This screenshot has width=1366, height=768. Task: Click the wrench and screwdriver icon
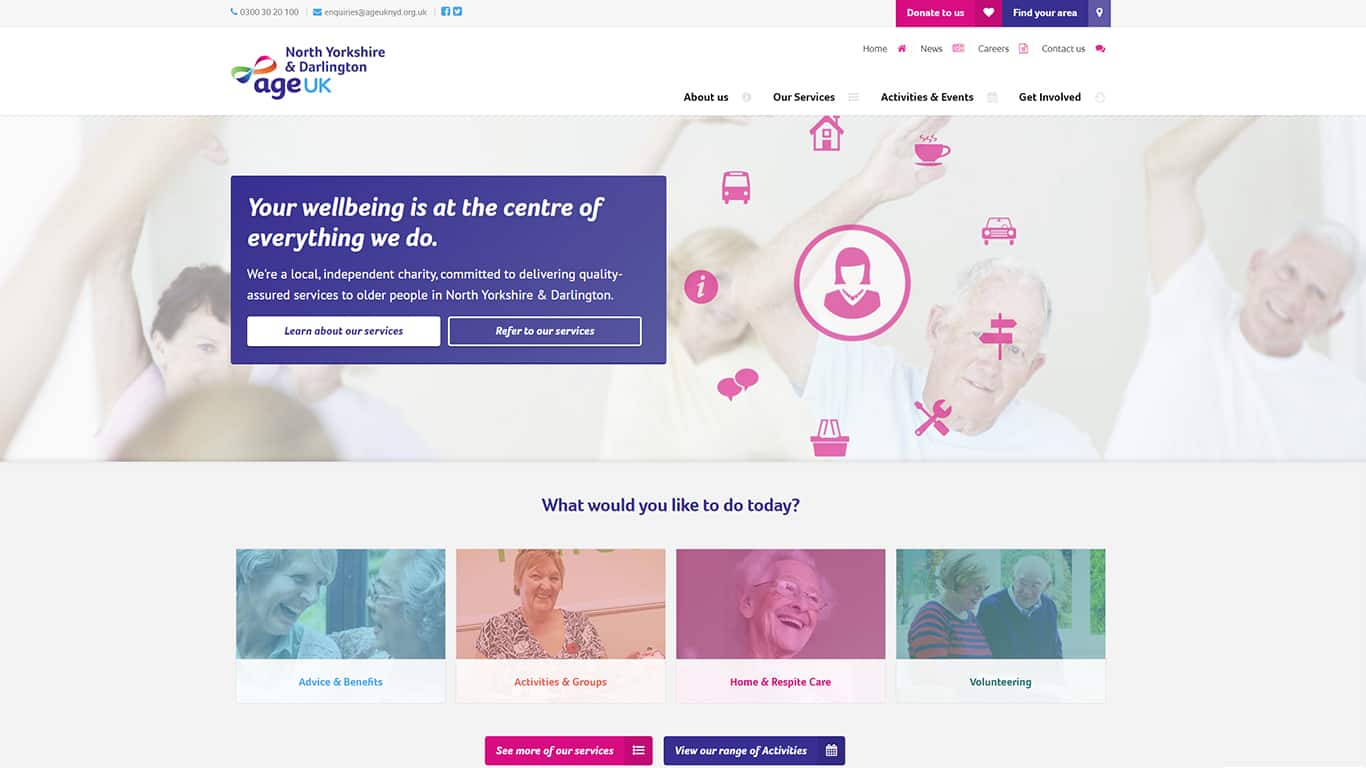click(932, 417)
